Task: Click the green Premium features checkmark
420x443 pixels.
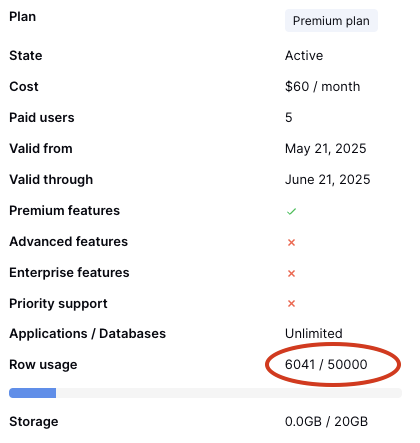Action: pyautogui.click(x=291, y=211)
